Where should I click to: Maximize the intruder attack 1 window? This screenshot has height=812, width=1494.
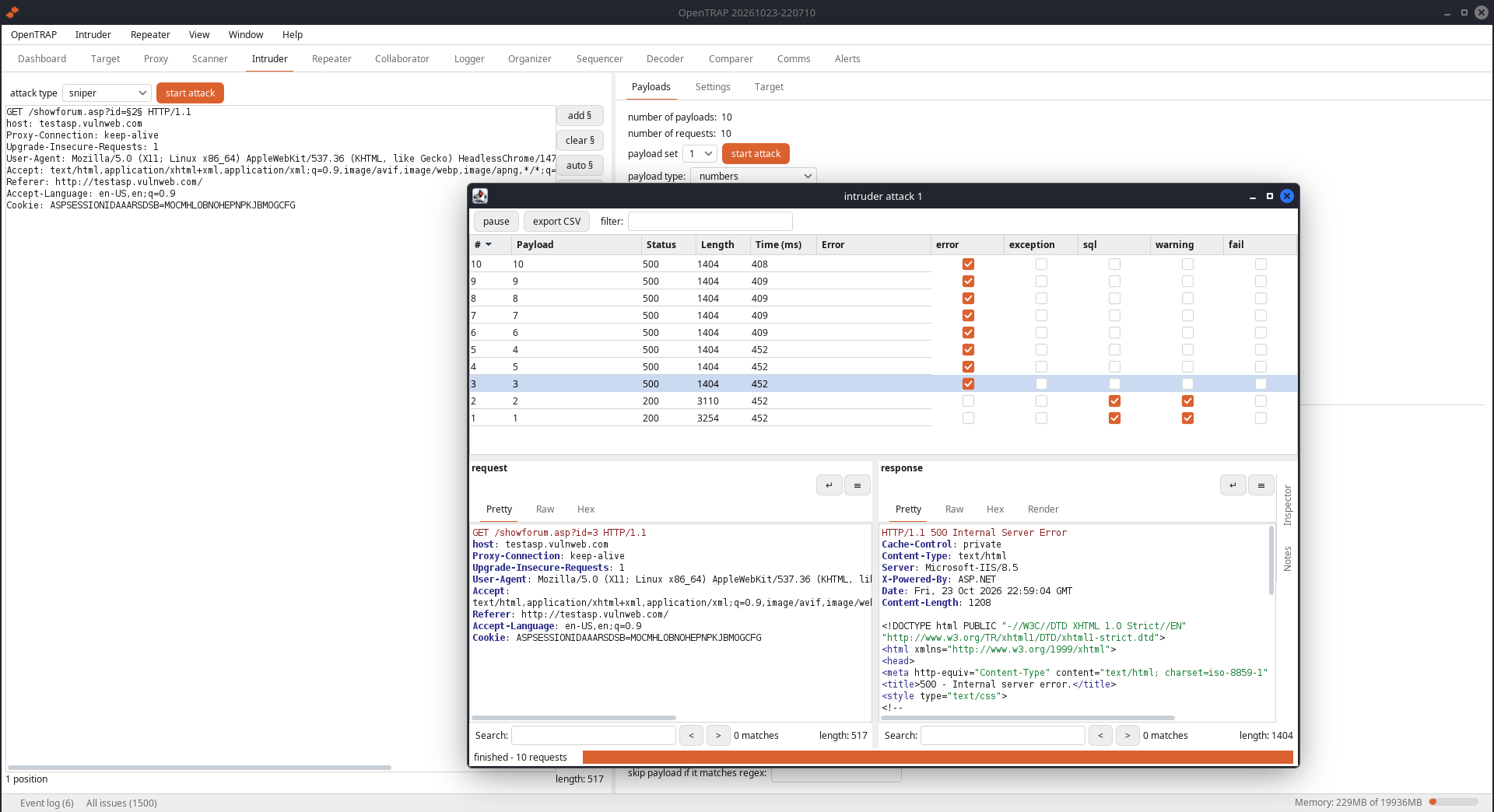coord(1270,196)
